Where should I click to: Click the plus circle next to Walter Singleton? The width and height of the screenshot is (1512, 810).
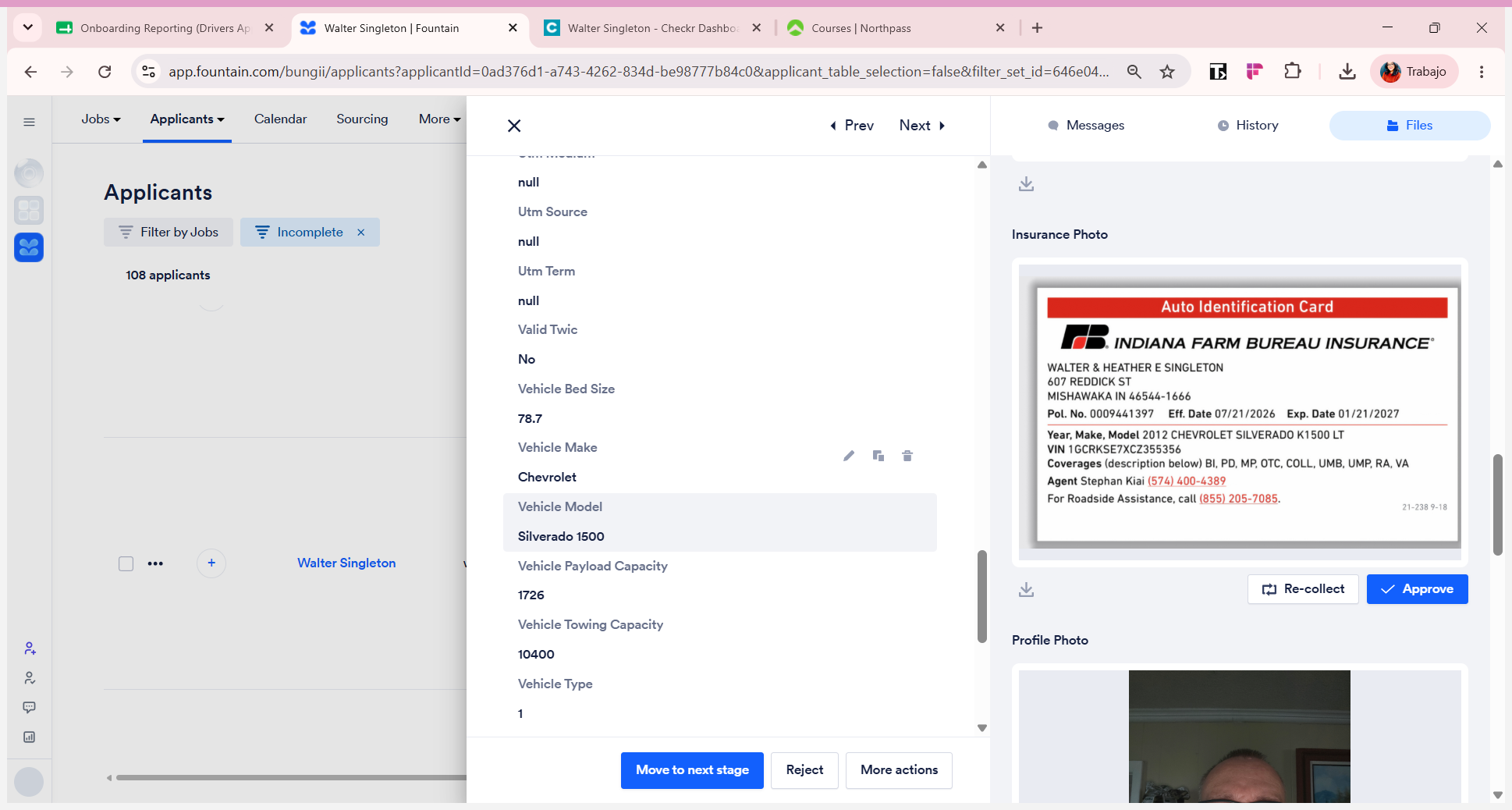point(211,563)
